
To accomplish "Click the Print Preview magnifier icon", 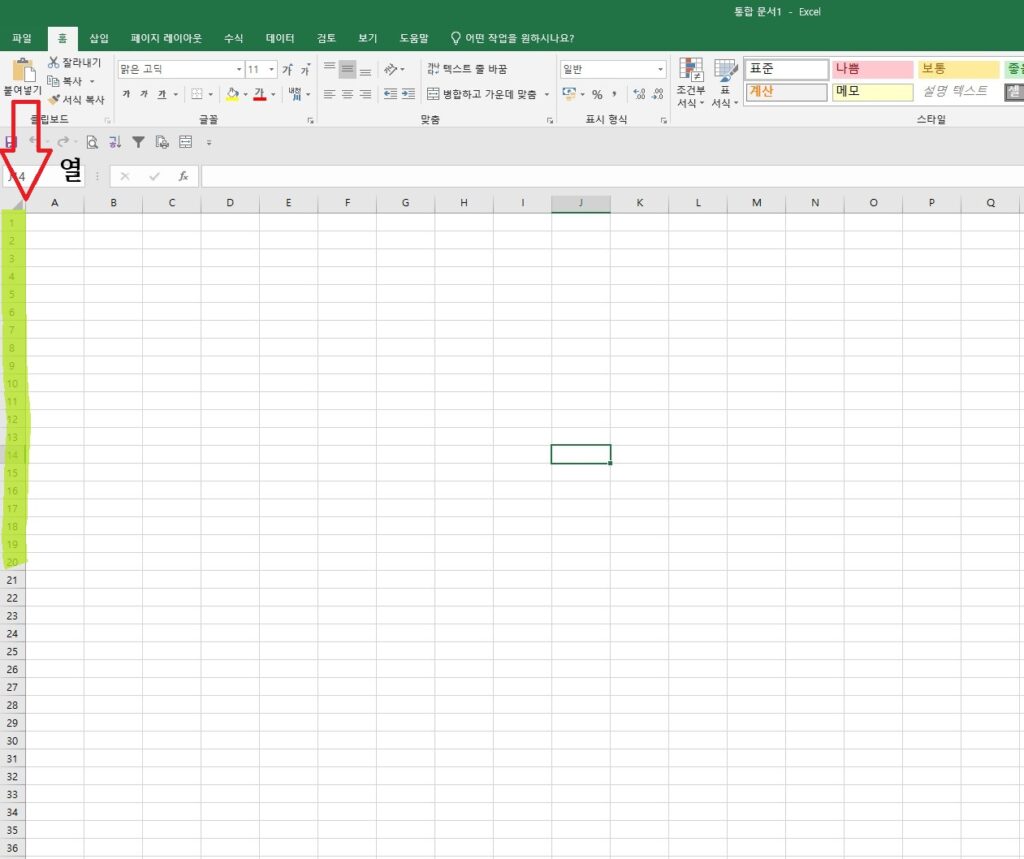I will point(92,142).
